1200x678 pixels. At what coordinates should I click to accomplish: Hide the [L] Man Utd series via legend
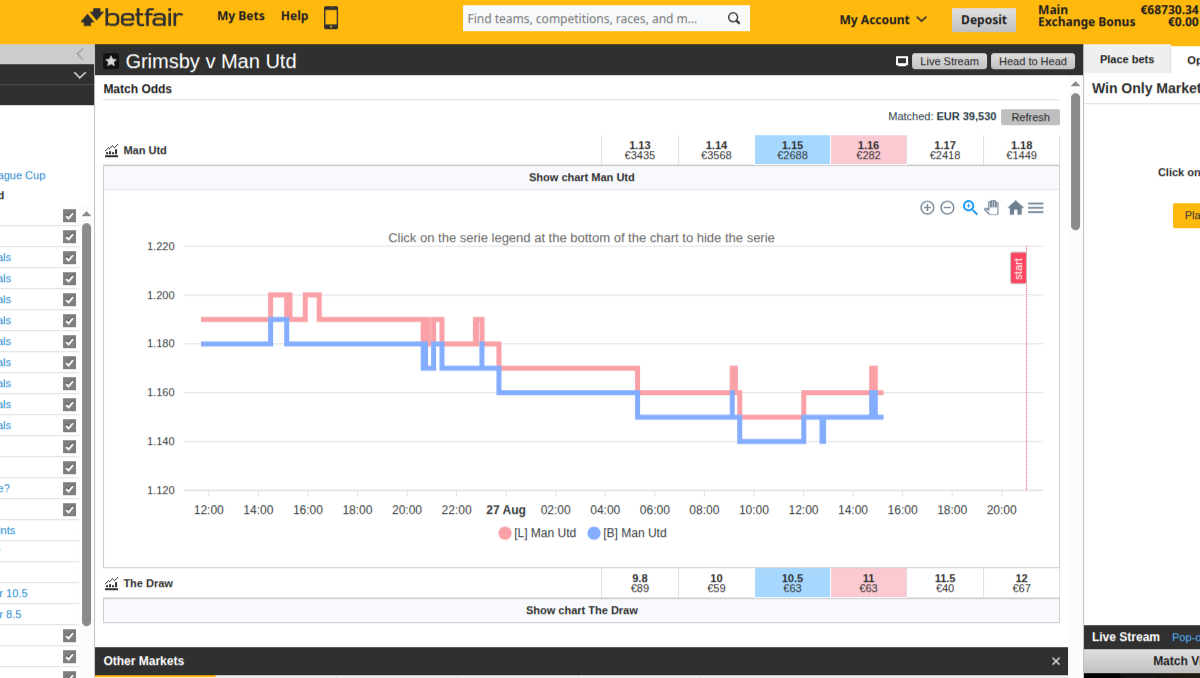[537, 534]
